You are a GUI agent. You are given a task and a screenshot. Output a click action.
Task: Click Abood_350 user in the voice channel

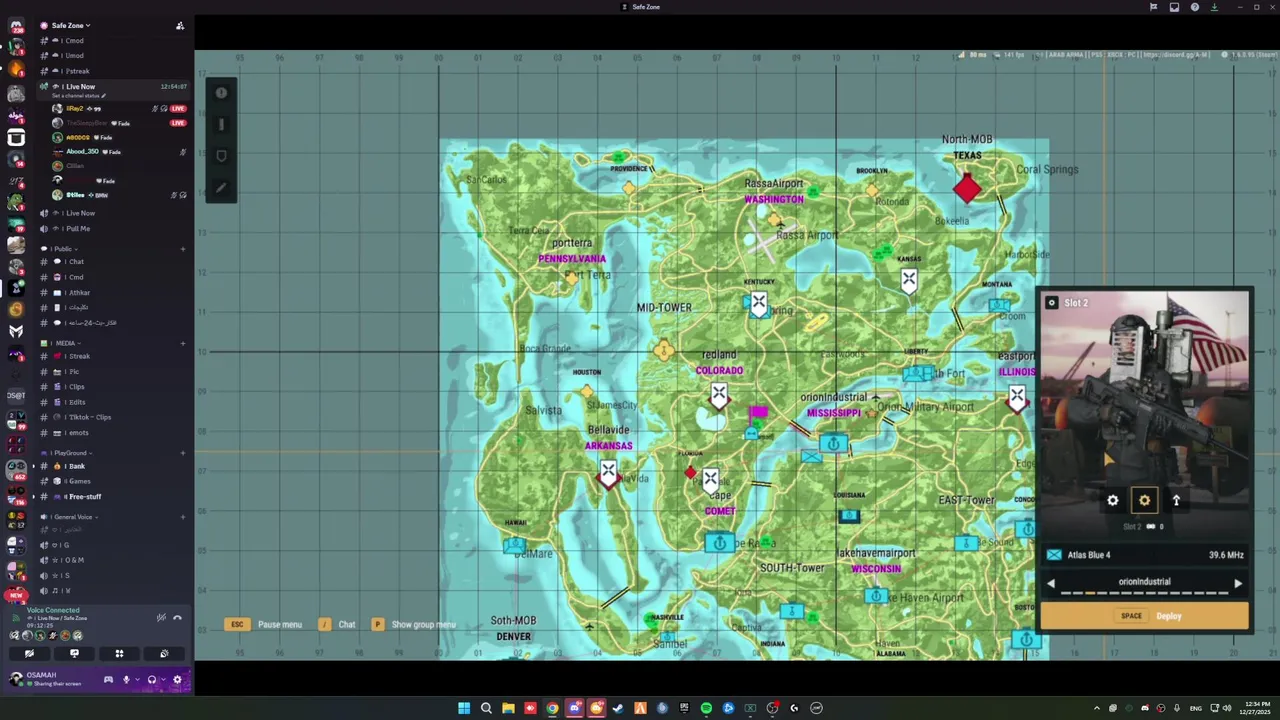[x=112, y=151]
